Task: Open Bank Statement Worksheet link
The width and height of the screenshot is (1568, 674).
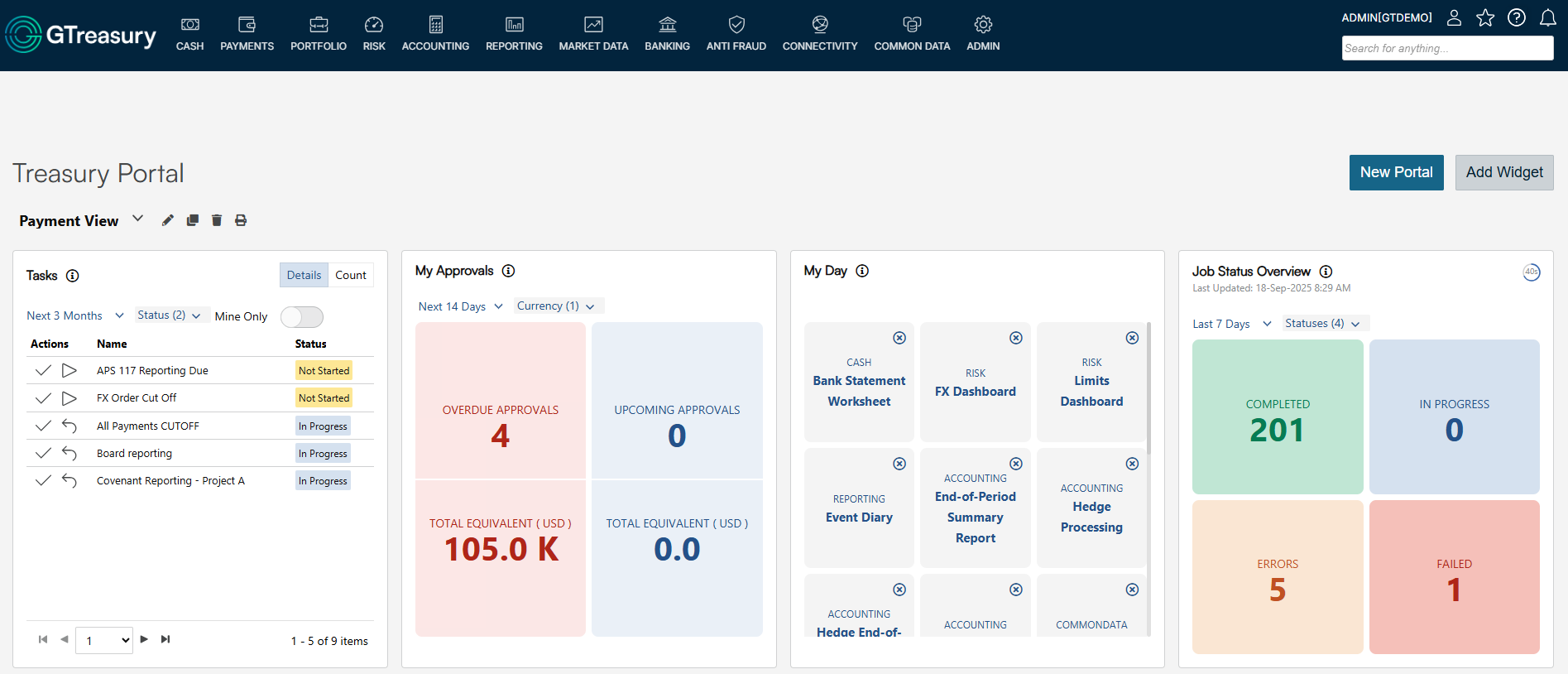Action: [x=859, y=391]
